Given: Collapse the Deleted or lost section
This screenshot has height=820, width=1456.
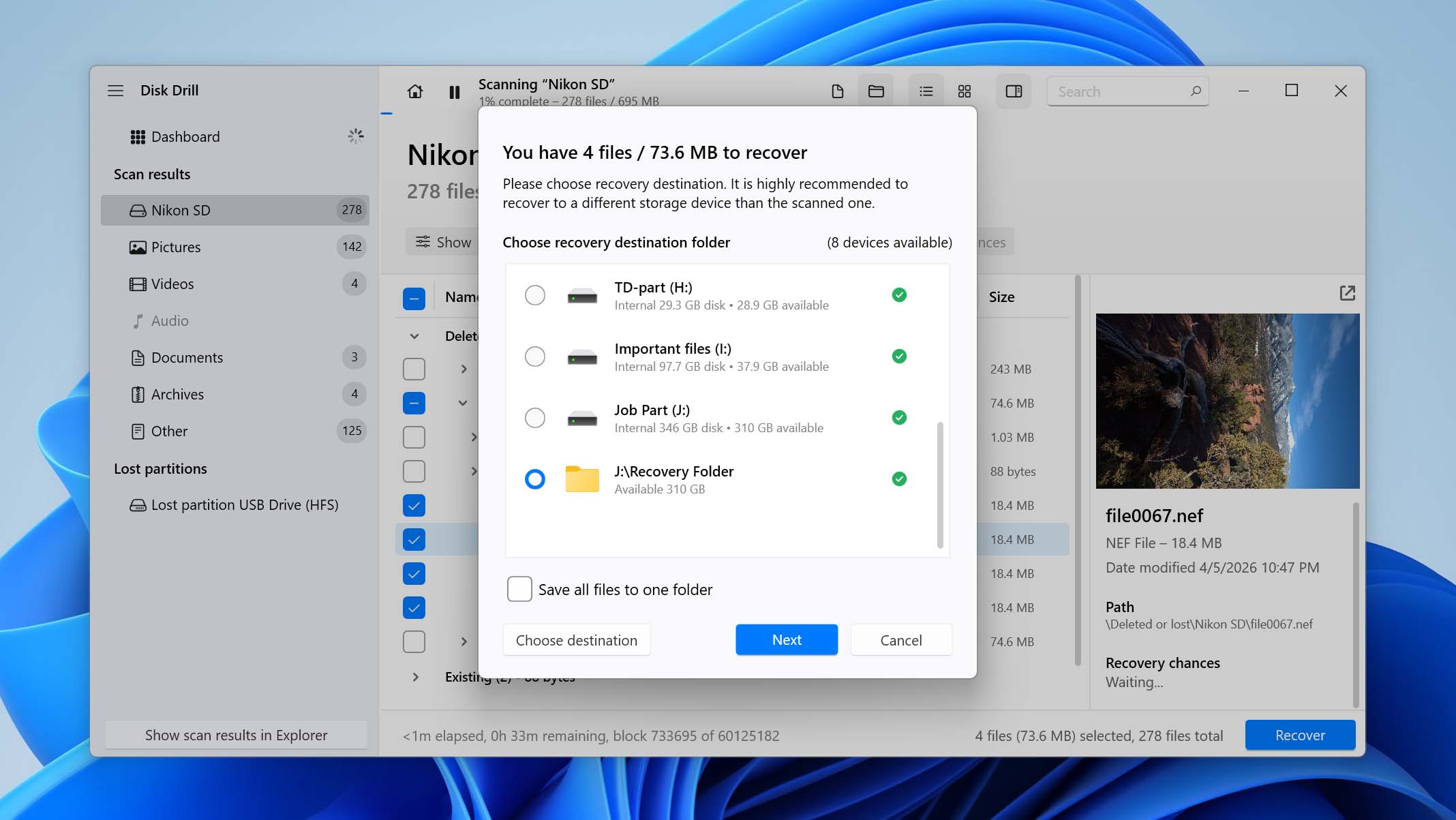Looking at the screenshot, I should pos(414,335).
